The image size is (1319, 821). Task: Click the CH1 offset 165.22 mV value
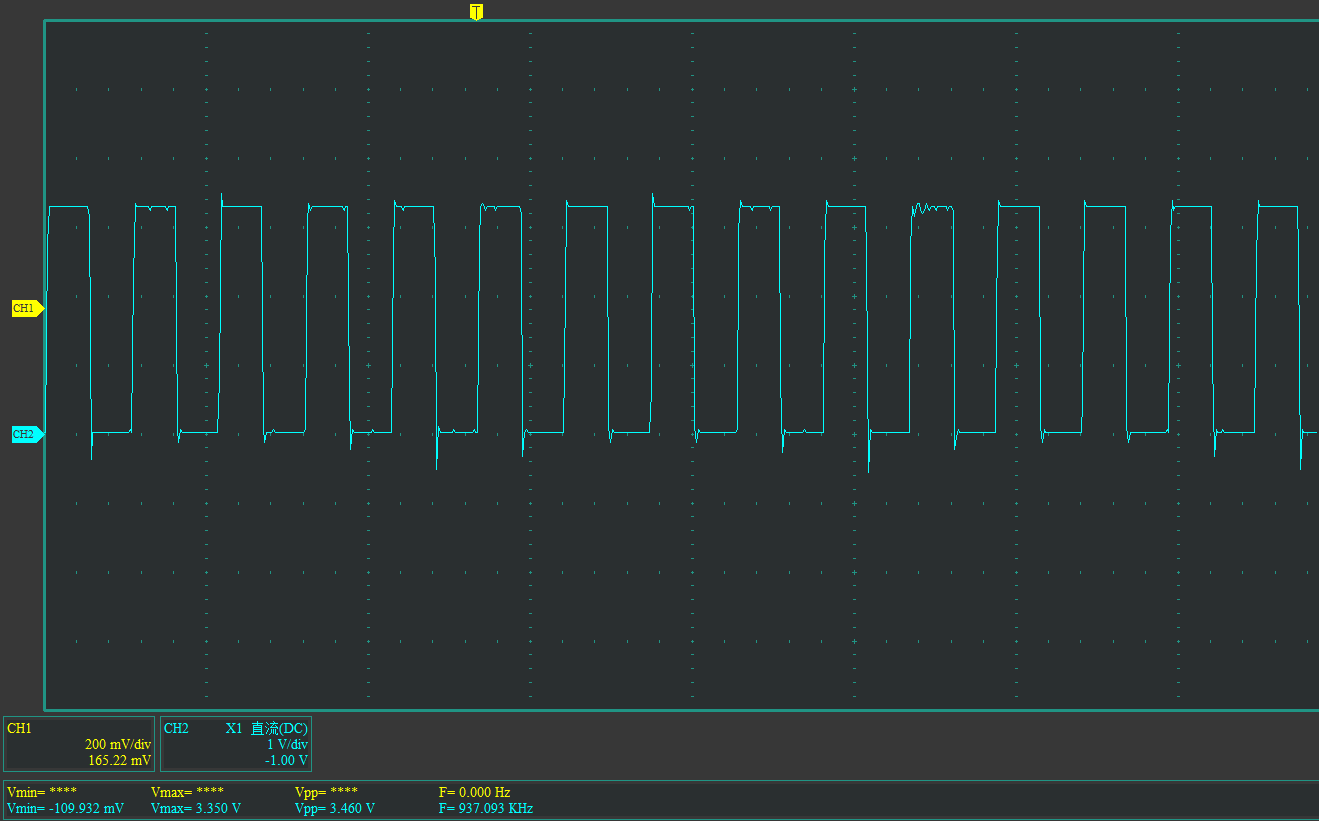pyautogui.click(x=119, y=761)
